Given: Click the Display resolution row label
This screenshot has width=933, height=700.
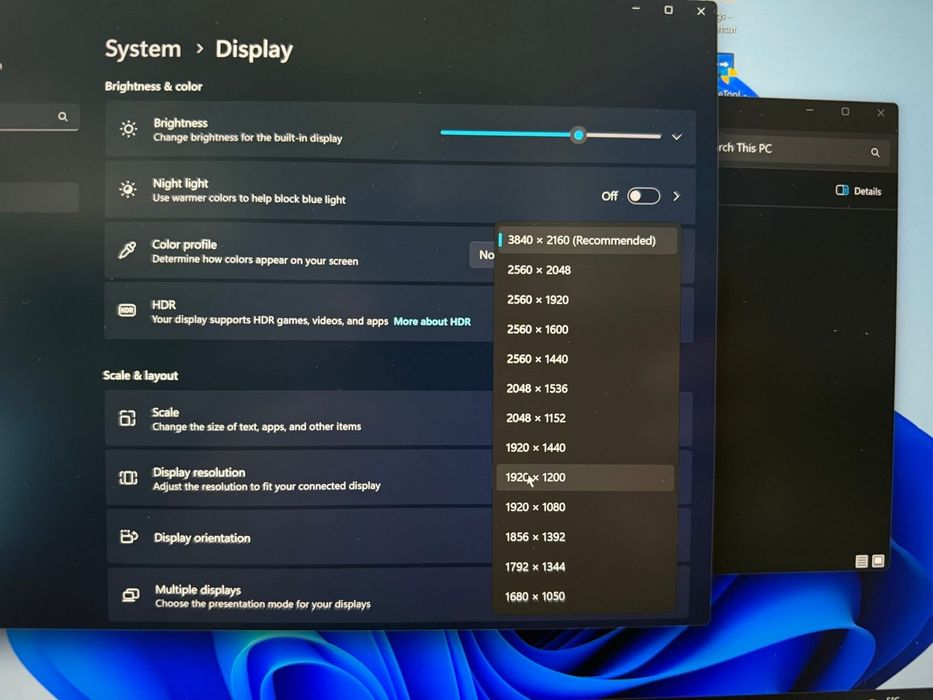Looking at the screenshot, I should click(x=199, y=472).
